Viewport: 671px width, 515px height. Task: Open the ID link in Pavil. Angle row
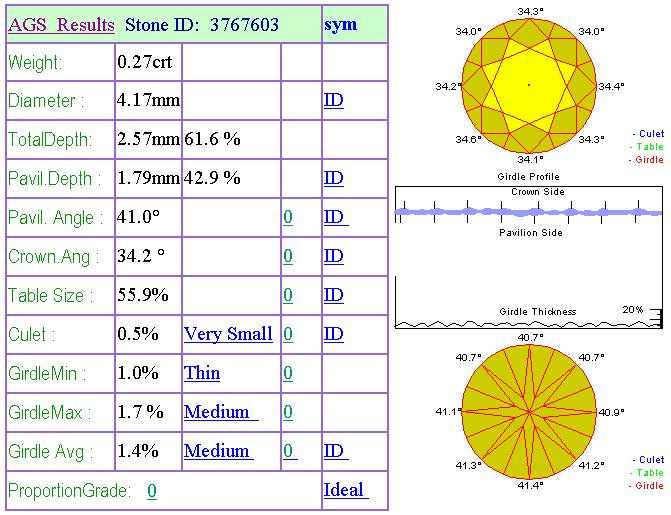pyautogui.click(x=336, y=217)
